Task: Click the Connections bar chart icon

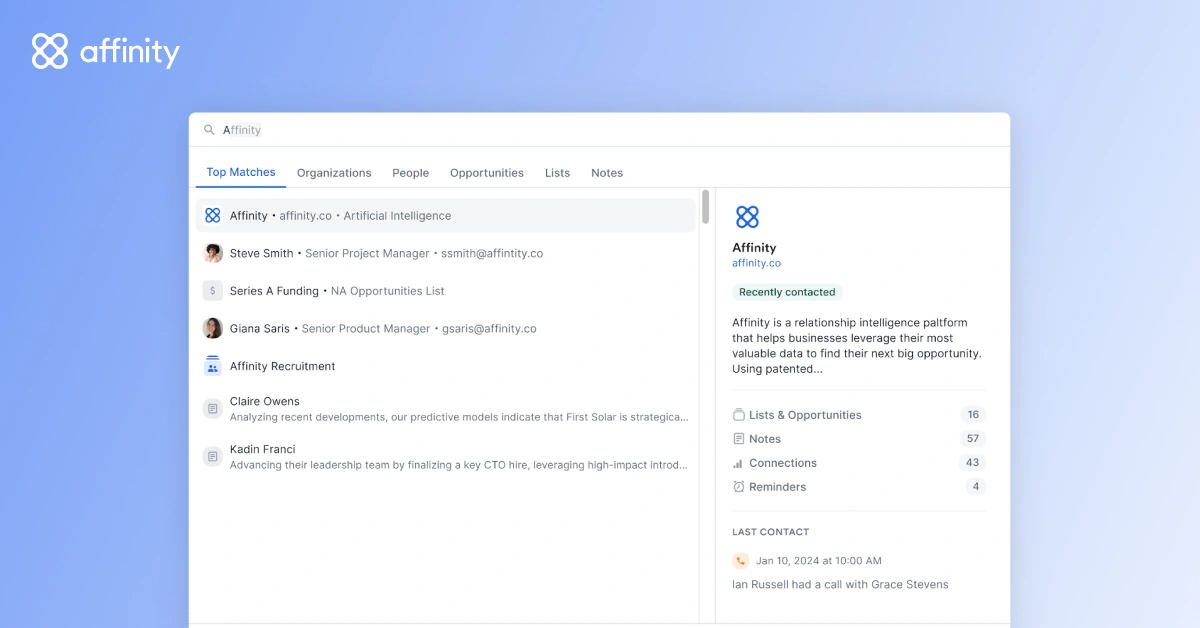Action: coord(739,463)
